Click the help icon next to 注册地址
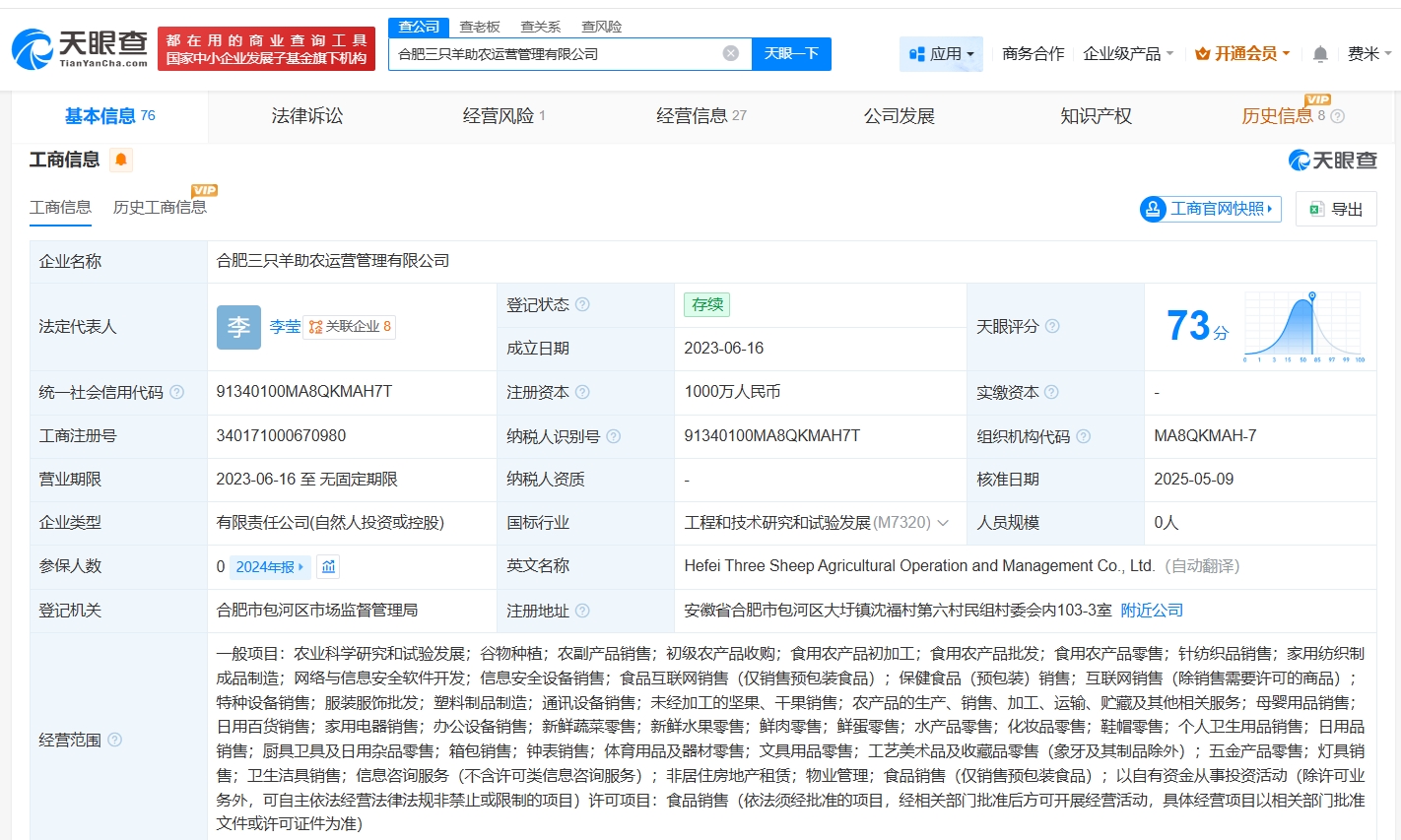The height and width of the screenshot is (840, 1401). click(x=582, y=611)
